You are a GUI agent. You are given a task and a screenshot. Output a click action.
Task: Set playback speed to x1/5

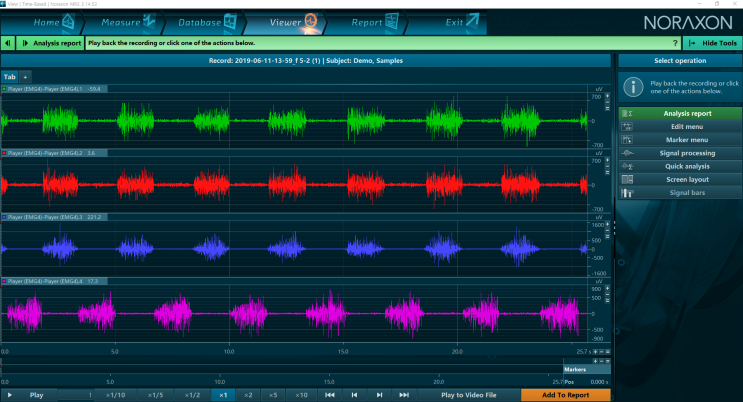pos(155,395)
